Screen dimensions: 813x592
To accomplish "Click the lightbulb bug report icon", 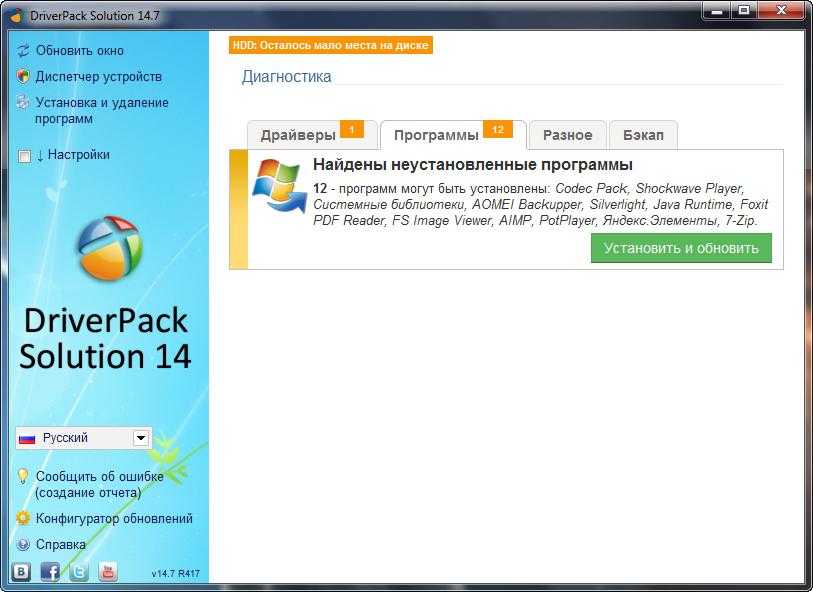I will (22, 476).
